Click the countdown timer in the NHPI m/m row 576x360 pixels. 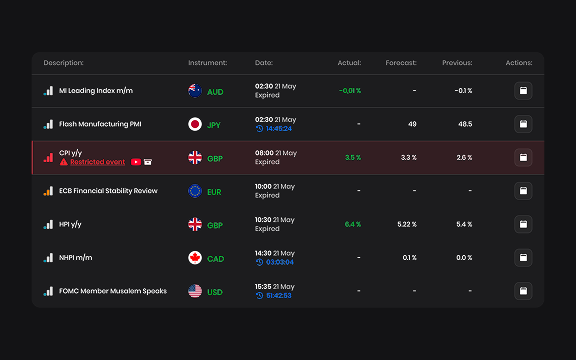pos(275,262)
